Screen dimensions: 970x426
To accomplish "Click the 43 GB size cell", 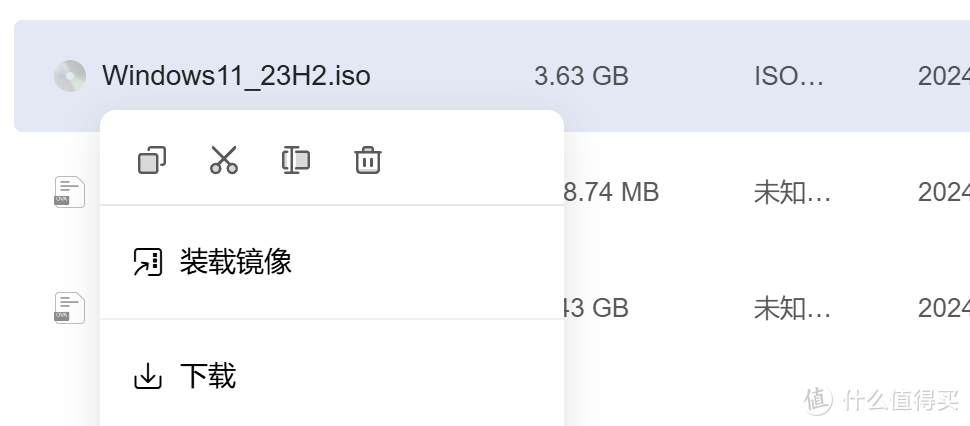I will click(x=596, y=307).
